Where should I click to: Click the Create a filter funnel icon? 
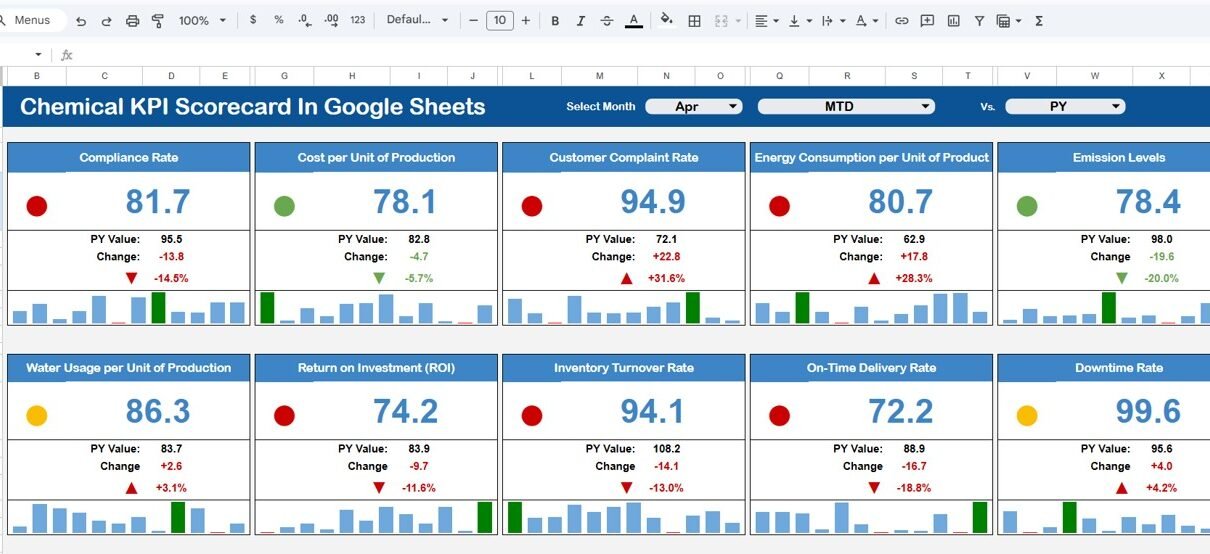(979, 21)
